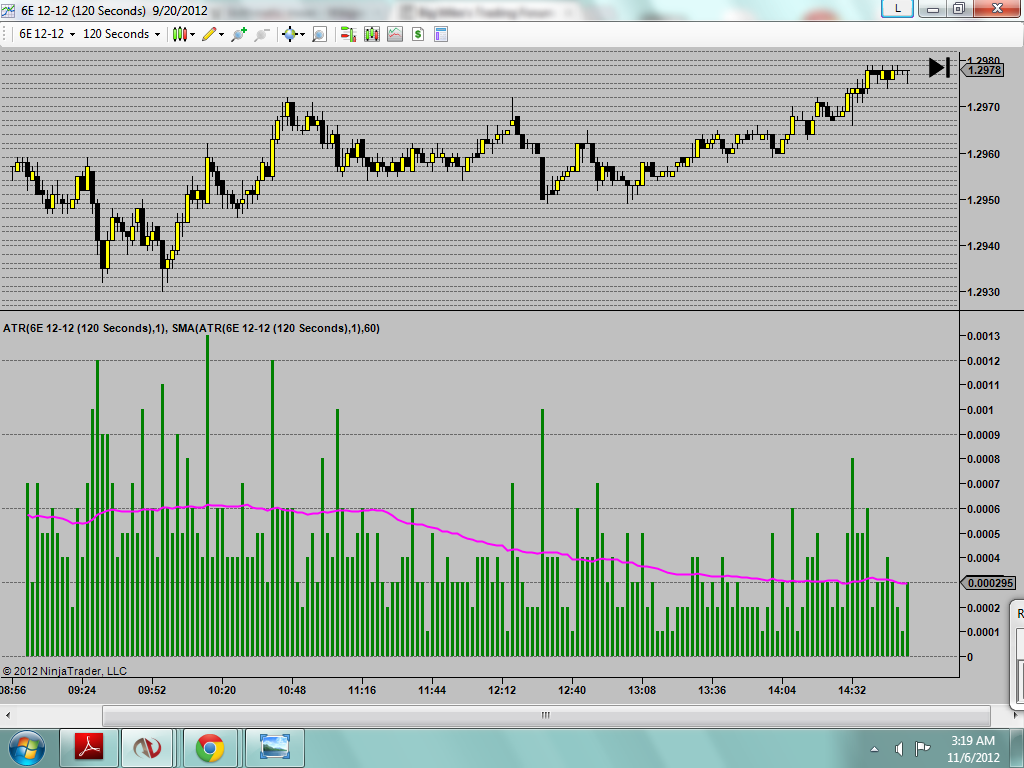Screen dimensions: 1024x768
Task: Show hidden system tray icons arrow
Action: click(874, 749)
